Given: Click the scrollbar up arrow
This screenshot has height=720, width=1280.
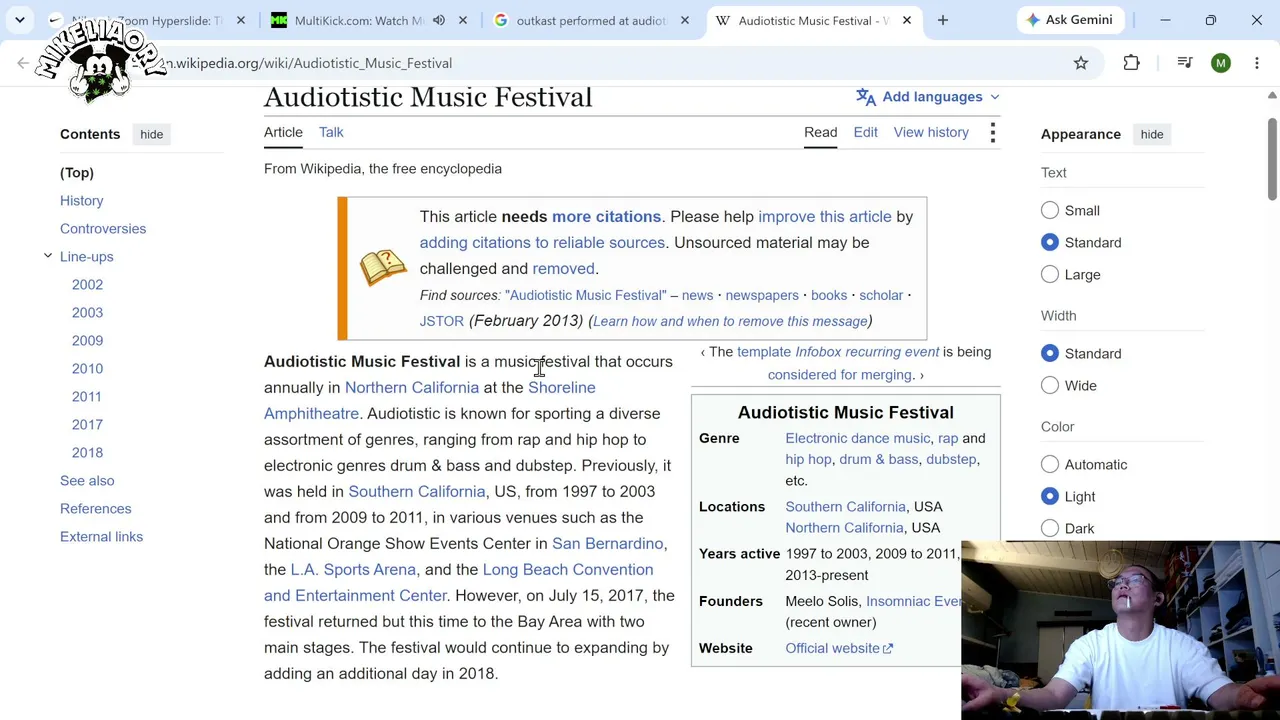Looking at the screenshot, I should pyautogui.click(x=1272, y=95).
